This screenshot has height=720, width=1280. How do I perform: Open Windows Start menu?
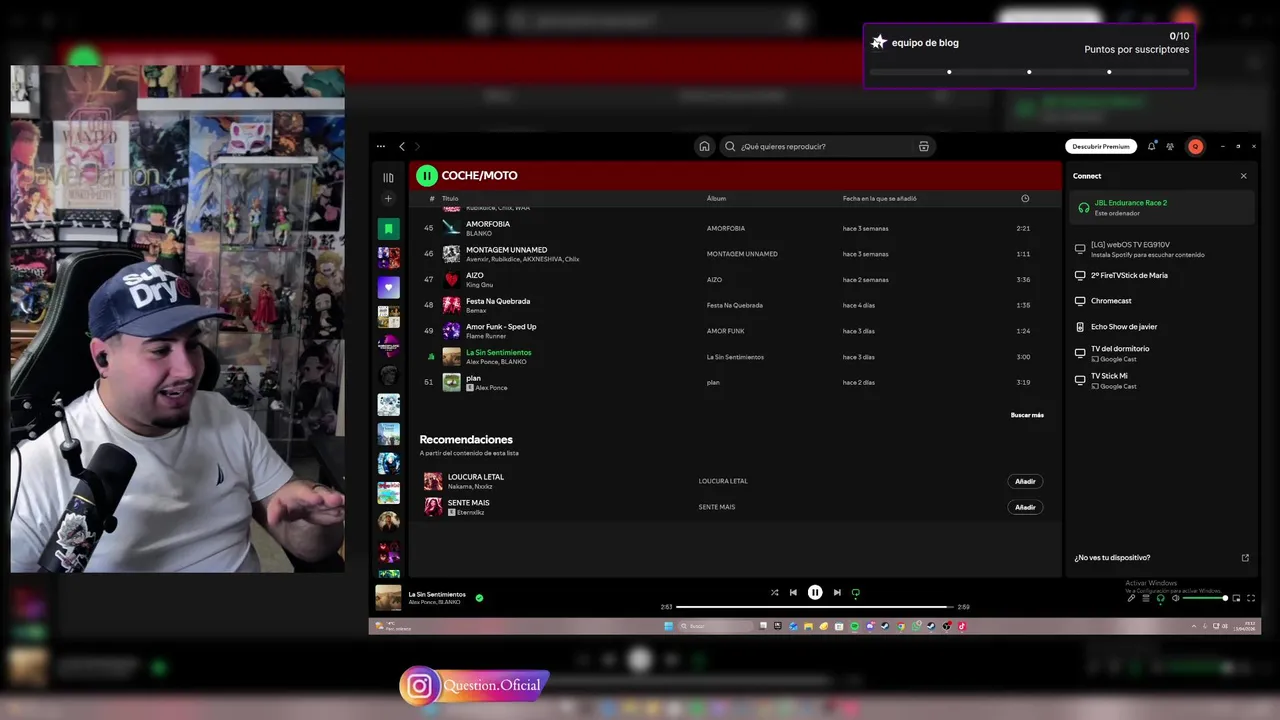tap(669, 626)
